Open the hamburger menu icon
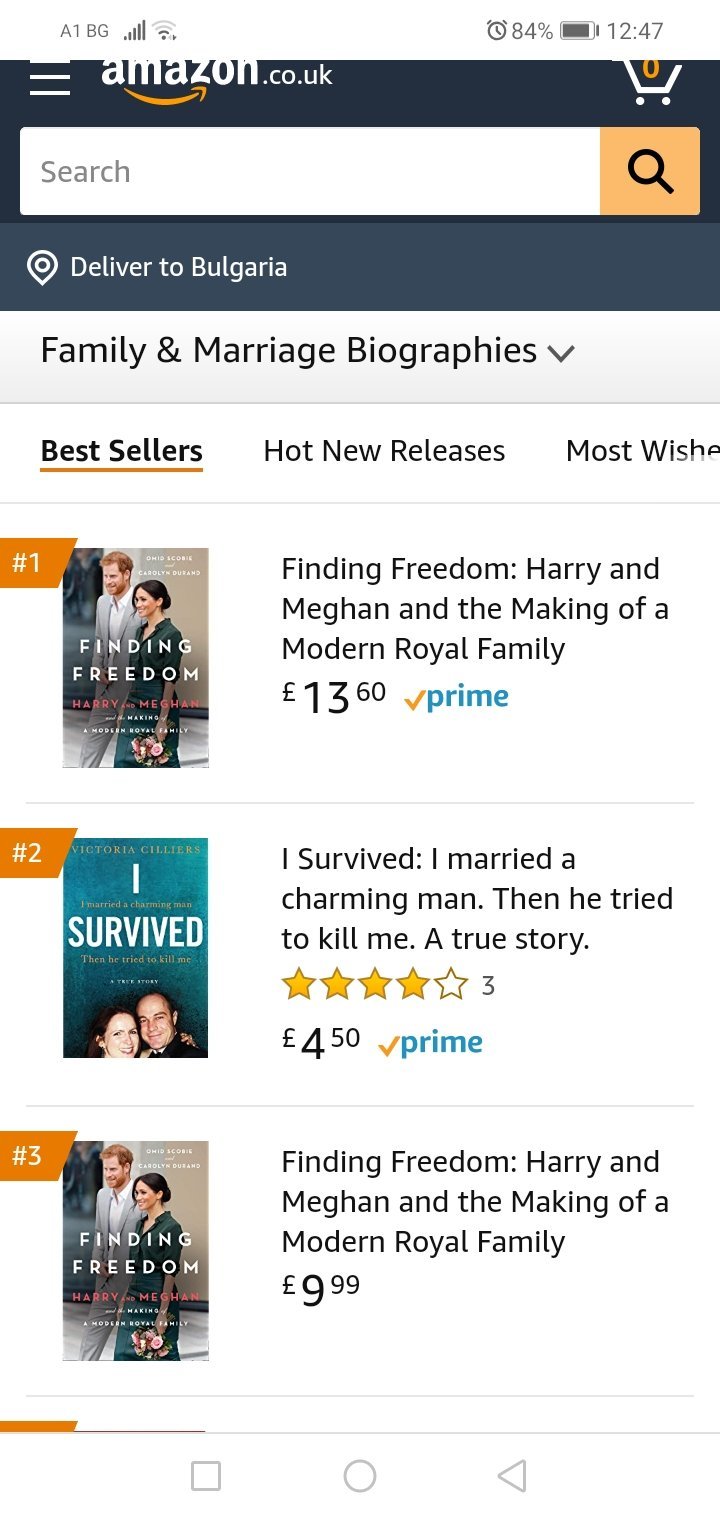Viewport: 720px width, 1520px height. click(x=50, y=79)
